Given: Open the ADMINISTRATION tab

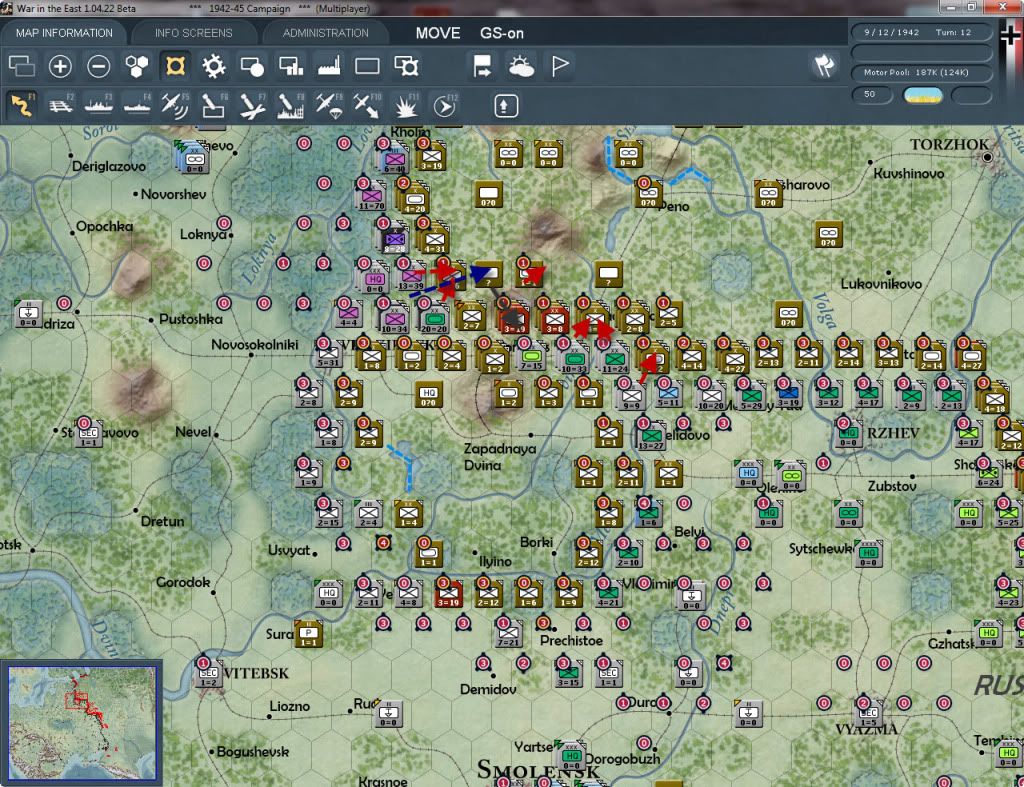Looking at the screenshot, I should 325,33.
